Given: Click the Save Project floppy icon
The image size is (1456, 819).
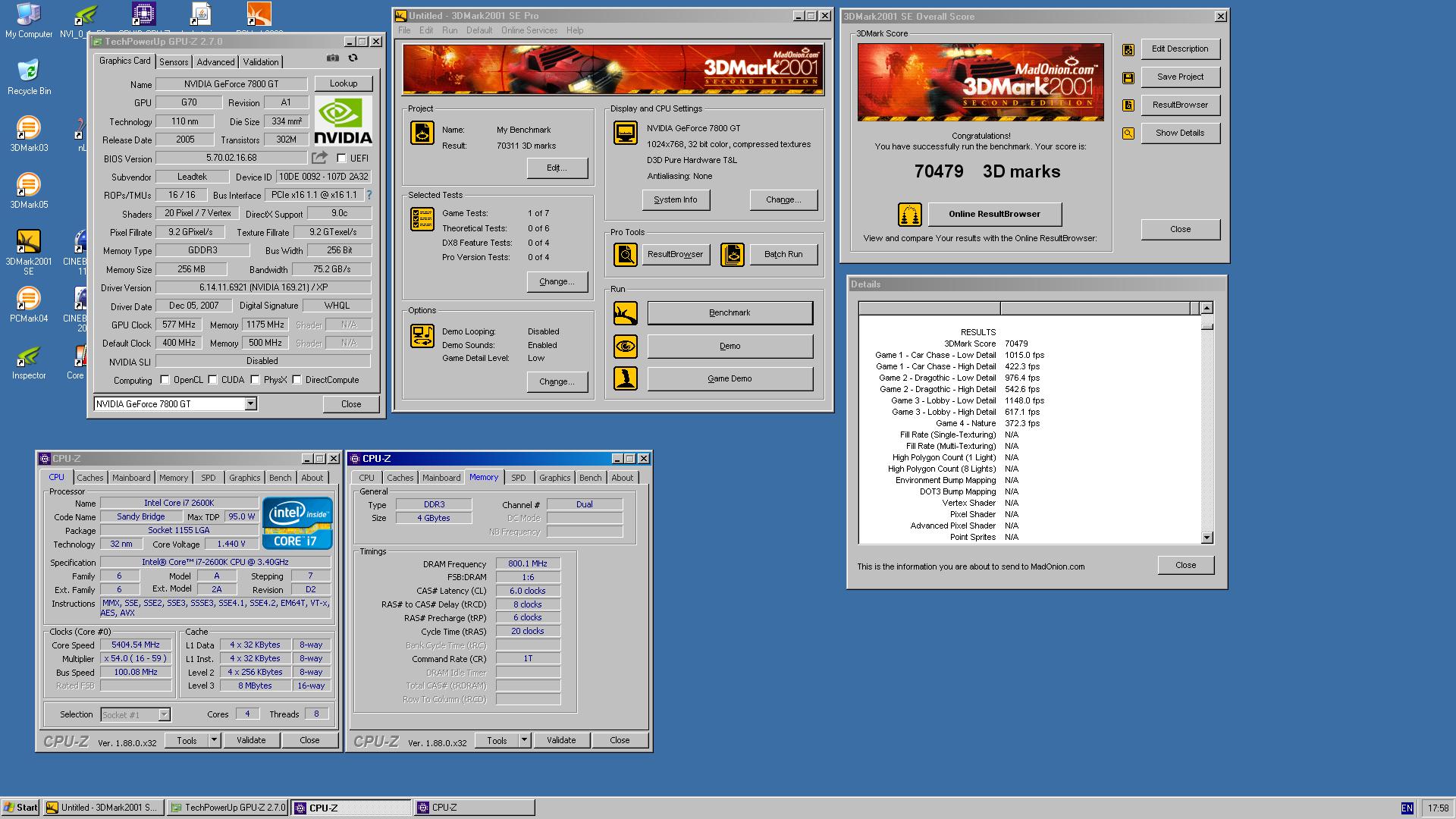Looking at the screenshot, I should (x=1128, y=77).
